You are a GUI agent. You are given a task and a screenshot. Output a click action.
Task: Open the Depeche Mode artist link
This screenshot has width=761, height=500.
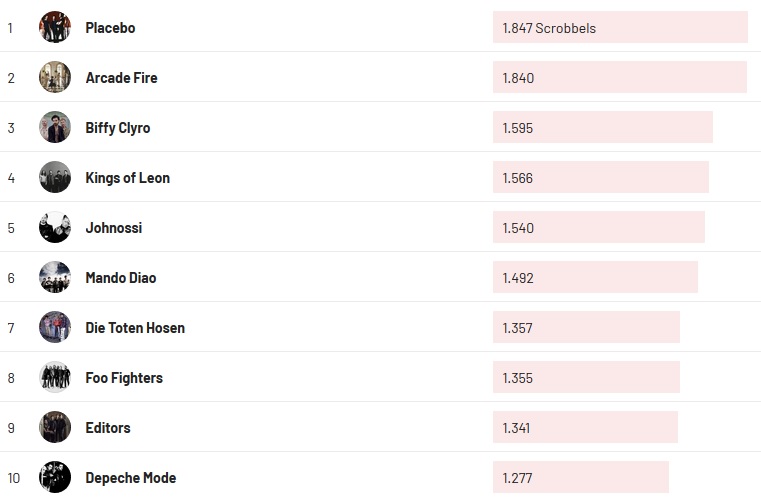pyautogui.click(x=131, y=478)
